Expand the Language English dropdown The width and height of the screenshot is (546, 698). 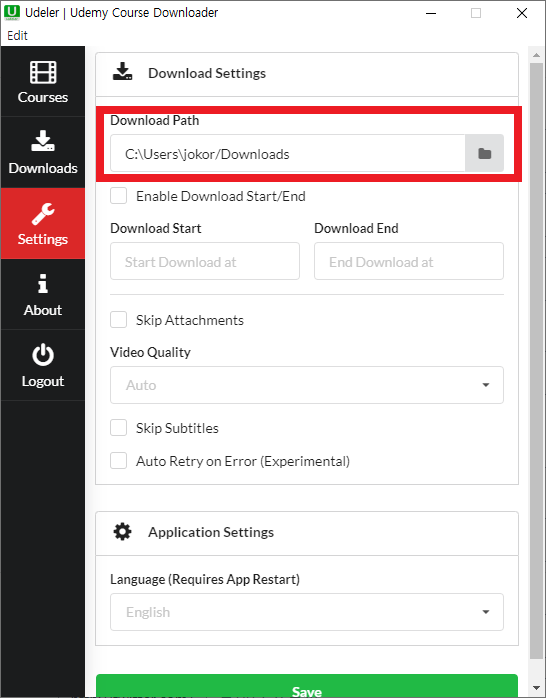coord(307,612)
